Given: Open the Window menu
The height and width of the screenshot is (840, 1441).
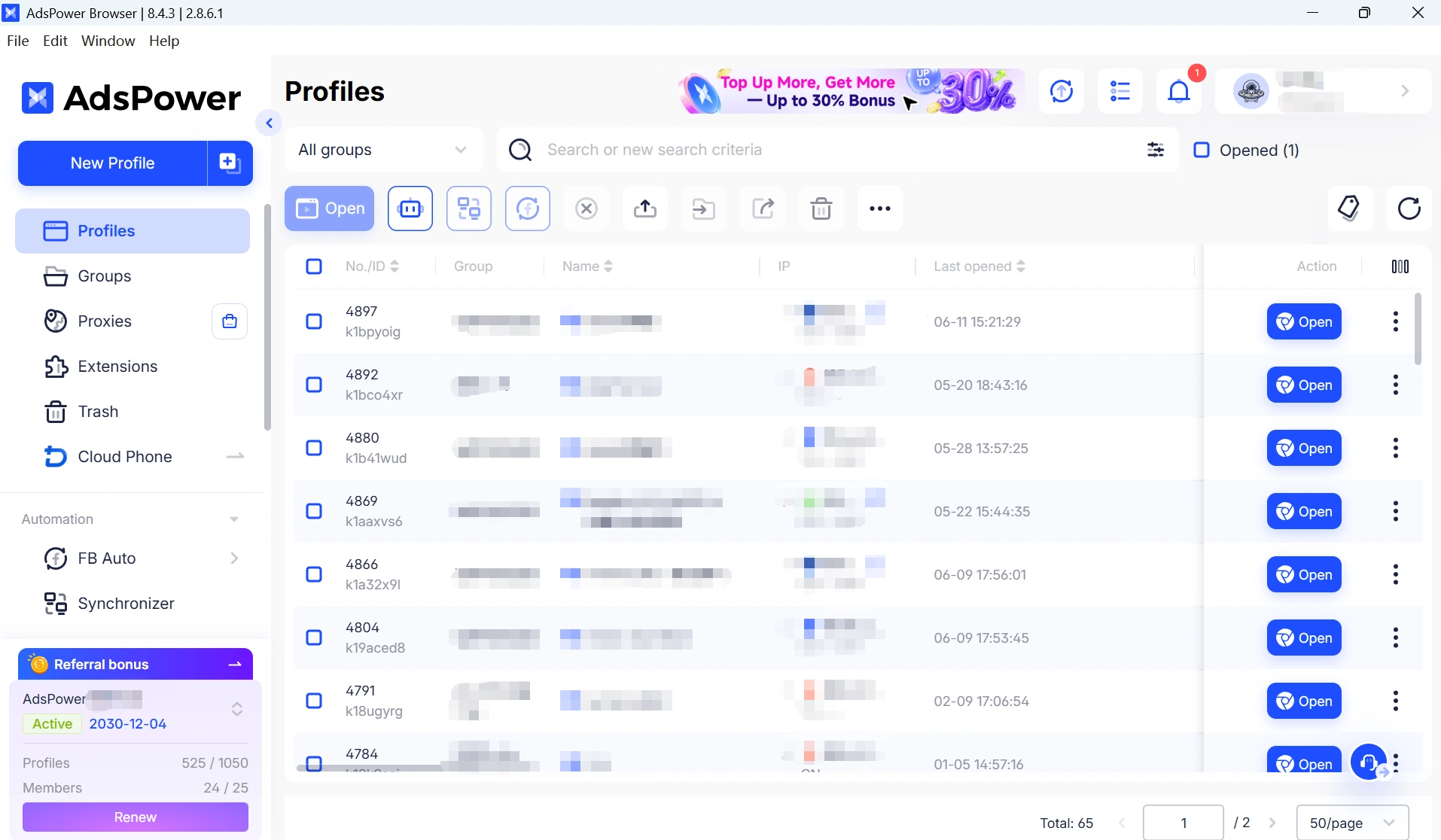Looking at the screenshot, I should pos(108,41).
